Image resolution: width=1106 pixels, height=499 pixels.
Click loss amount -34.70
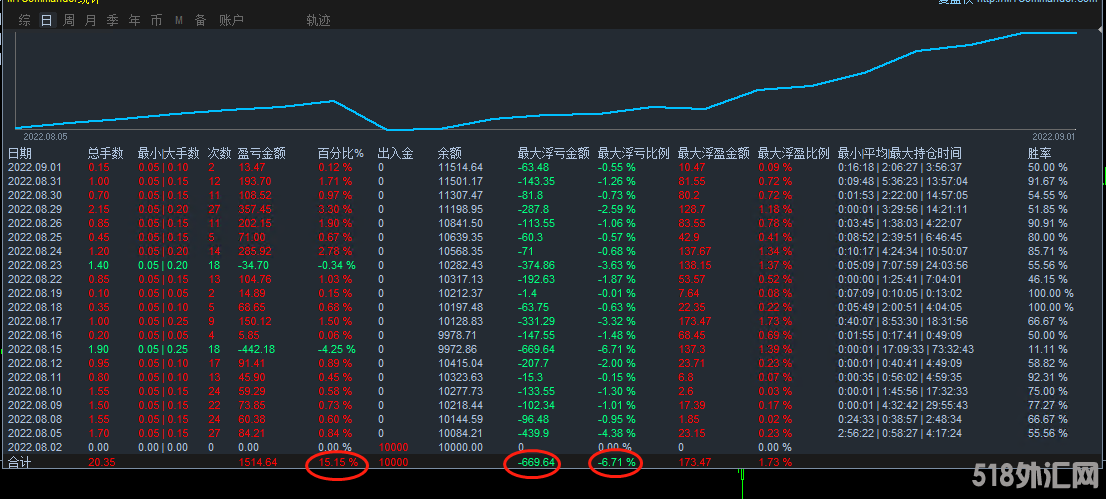click(x=253, y=265)
